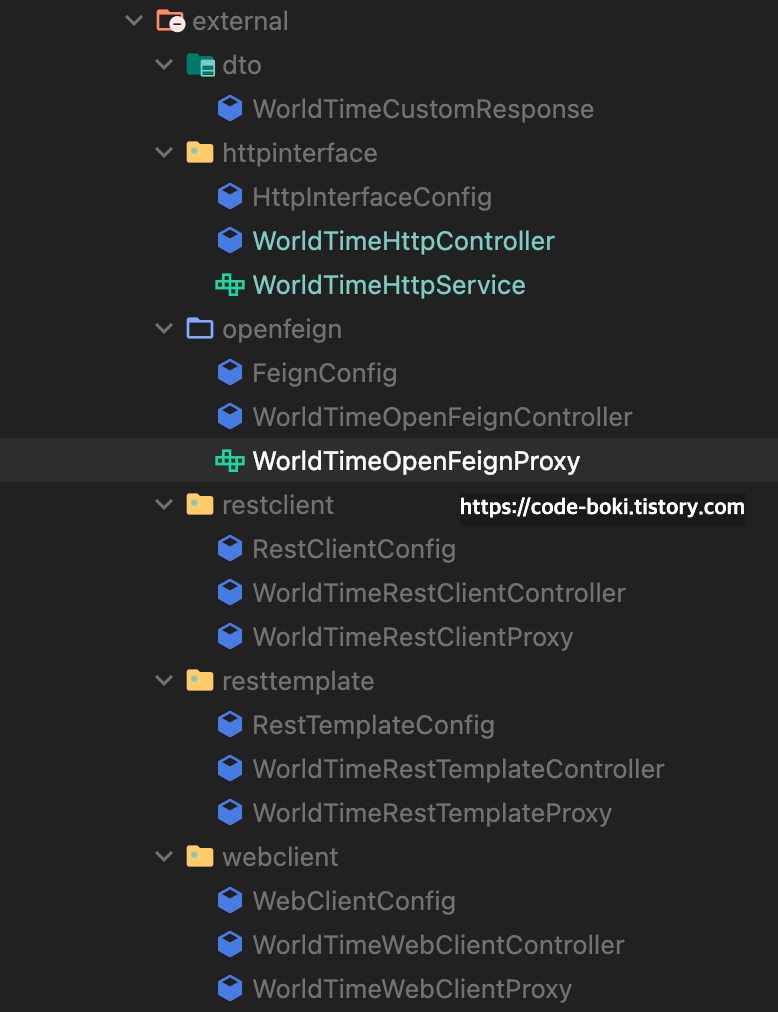Open WorldTimeRestTemplateProxy file
Screen dimensions: 778x1012
pos(433,814)
